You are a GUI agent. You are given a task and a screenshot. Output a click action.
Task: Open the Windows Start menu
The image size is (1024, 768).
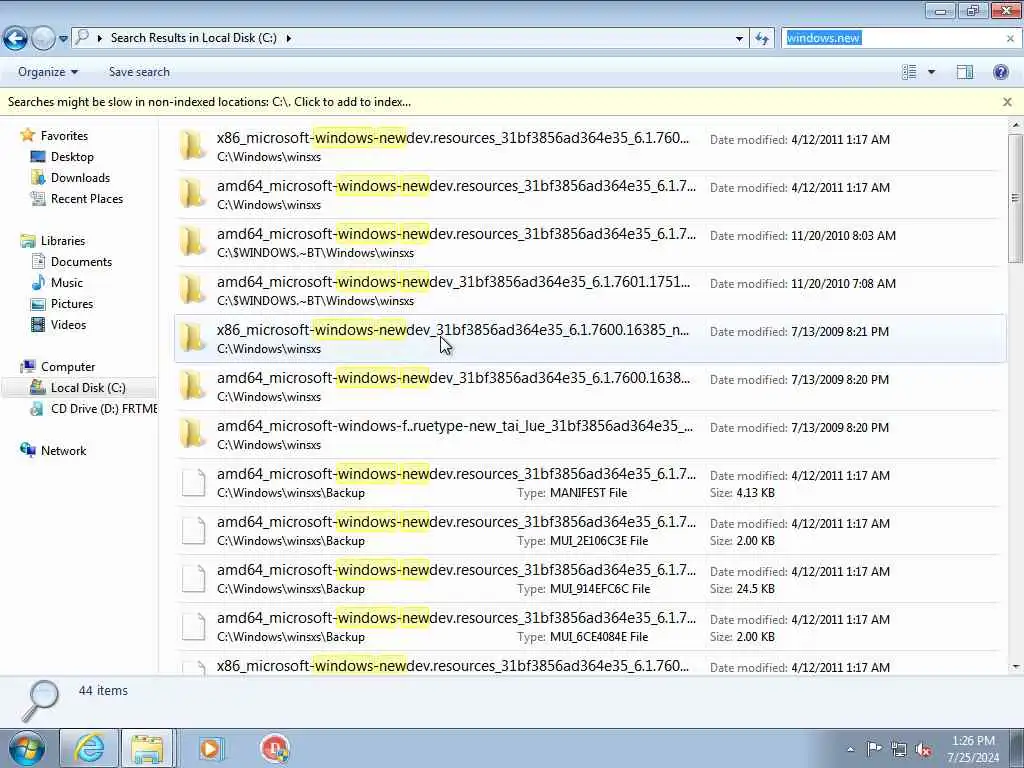[x=27, y=748]
